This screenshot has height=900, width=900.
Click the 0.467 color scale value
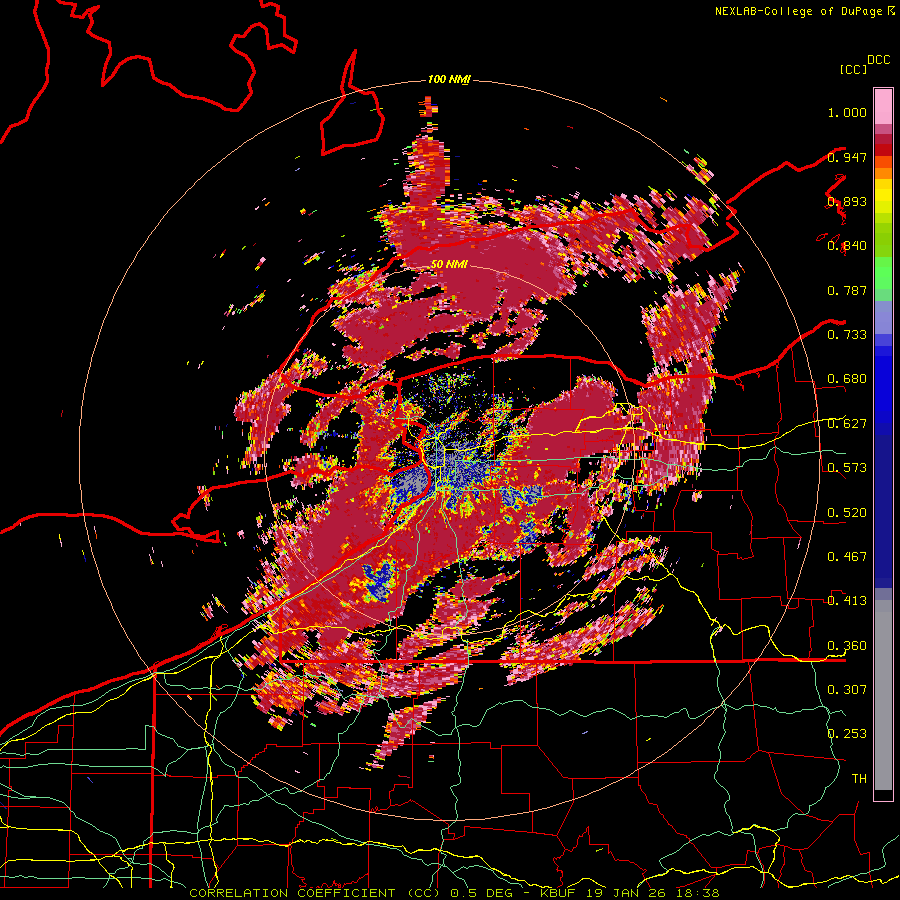[847, 557]
